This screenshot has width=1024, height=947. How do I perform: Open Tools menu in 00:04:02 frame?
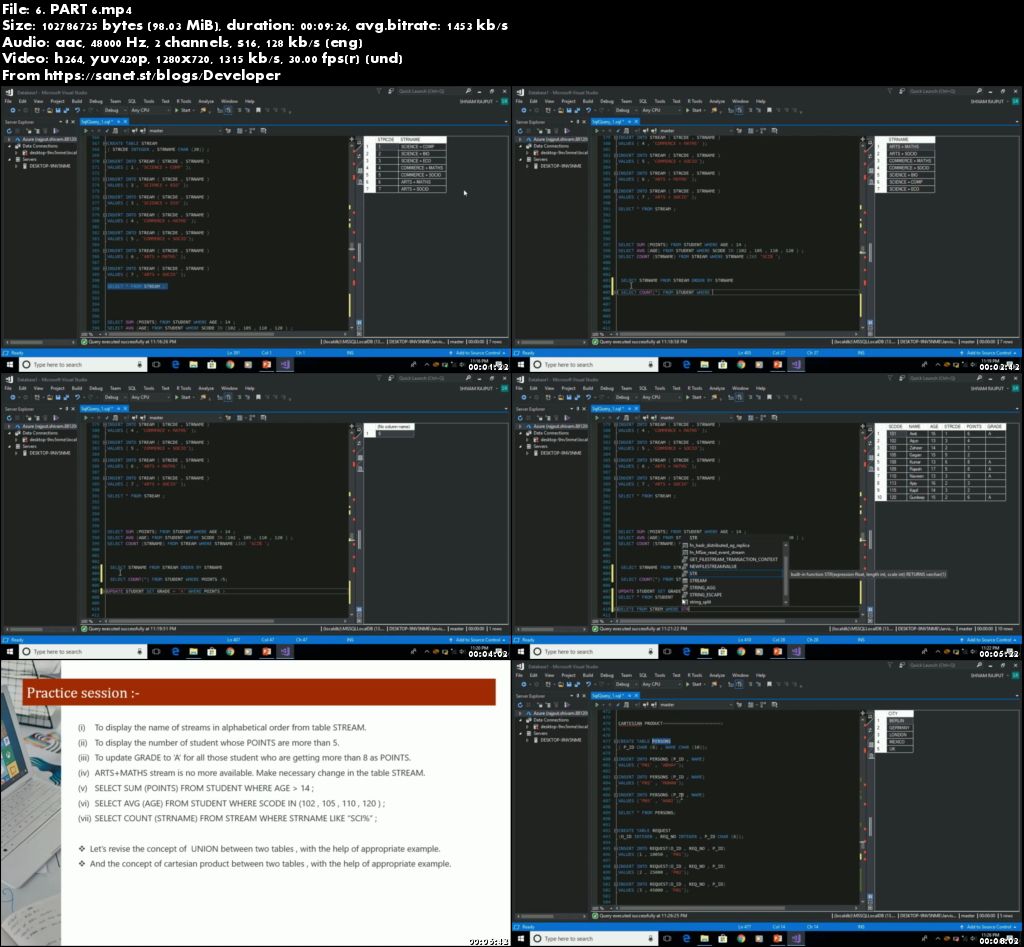(x=149, y=389)
